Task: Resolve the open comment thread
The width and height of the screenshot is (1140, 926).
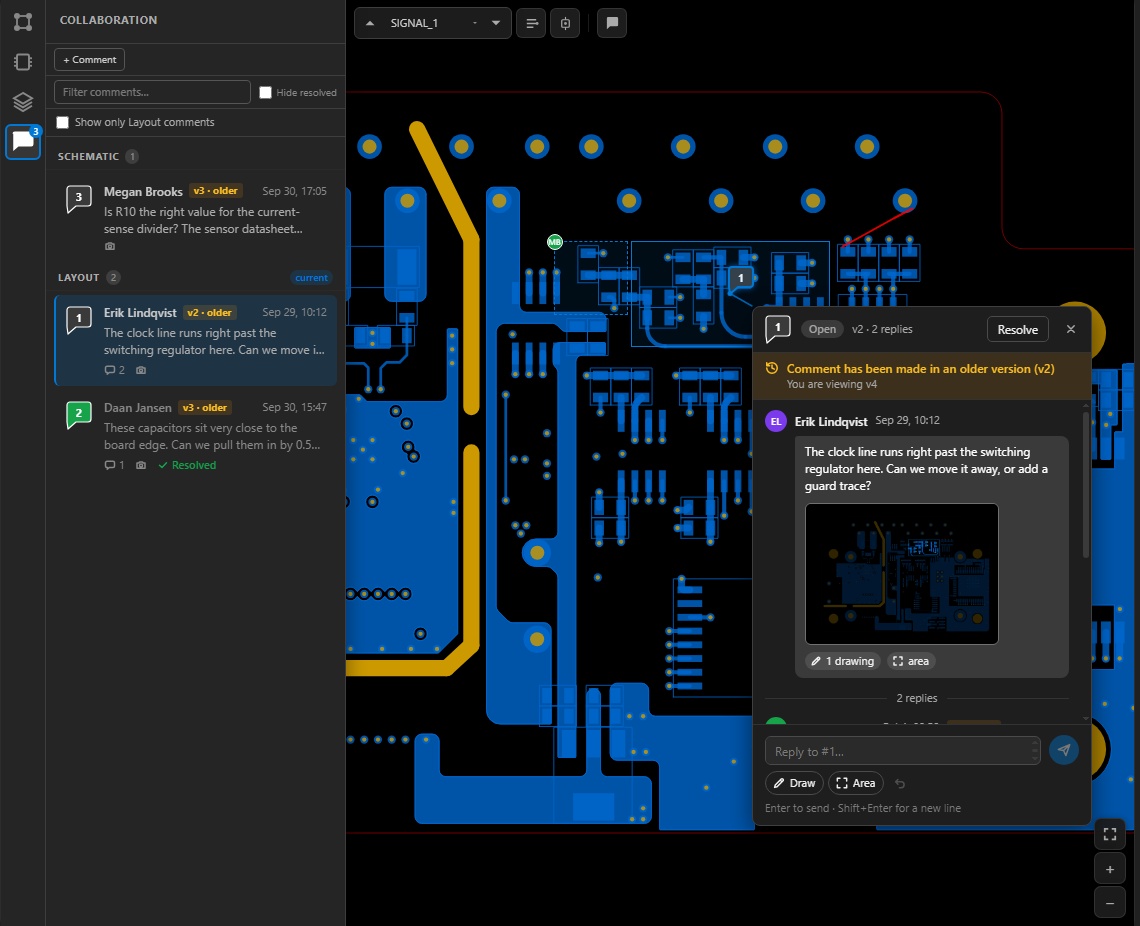Action: click(x=1017, y=329)
